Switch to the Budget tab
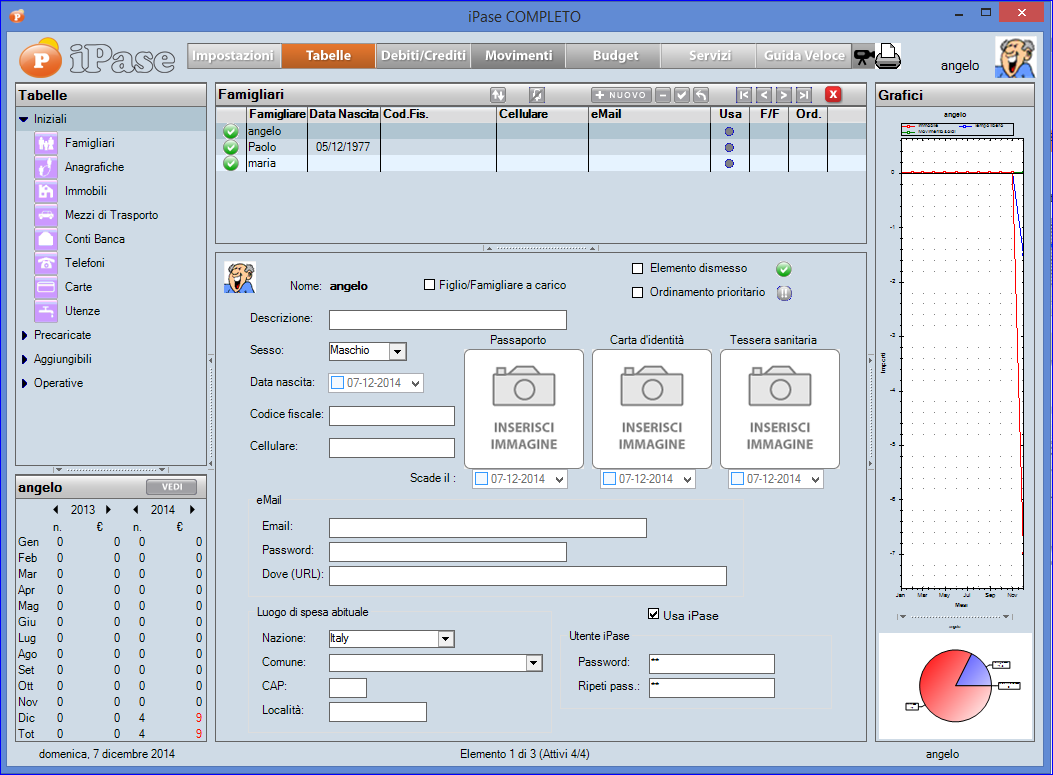This screenshot has width=1053, height=775. click(614, 56)
